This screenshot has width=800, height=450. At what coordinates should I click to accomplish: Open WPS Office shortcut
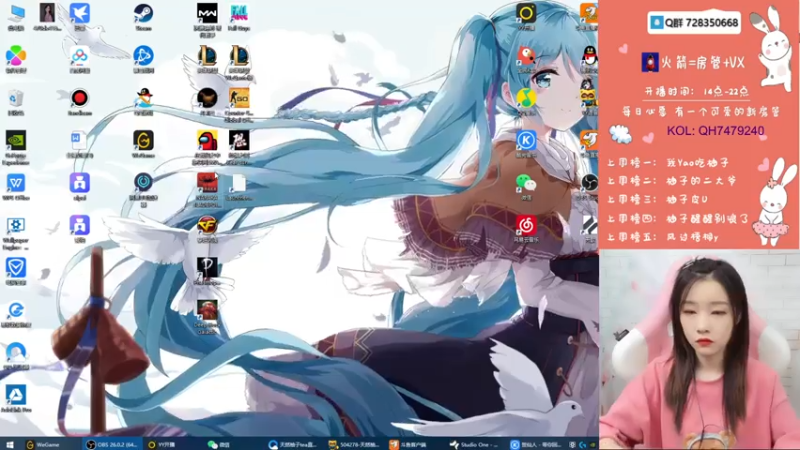point(16,186)
